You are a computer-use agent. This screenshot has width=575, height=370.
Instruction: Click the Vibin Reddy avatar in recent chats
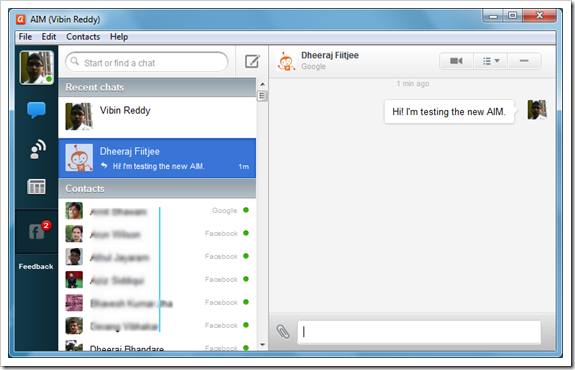pos(79,116)
